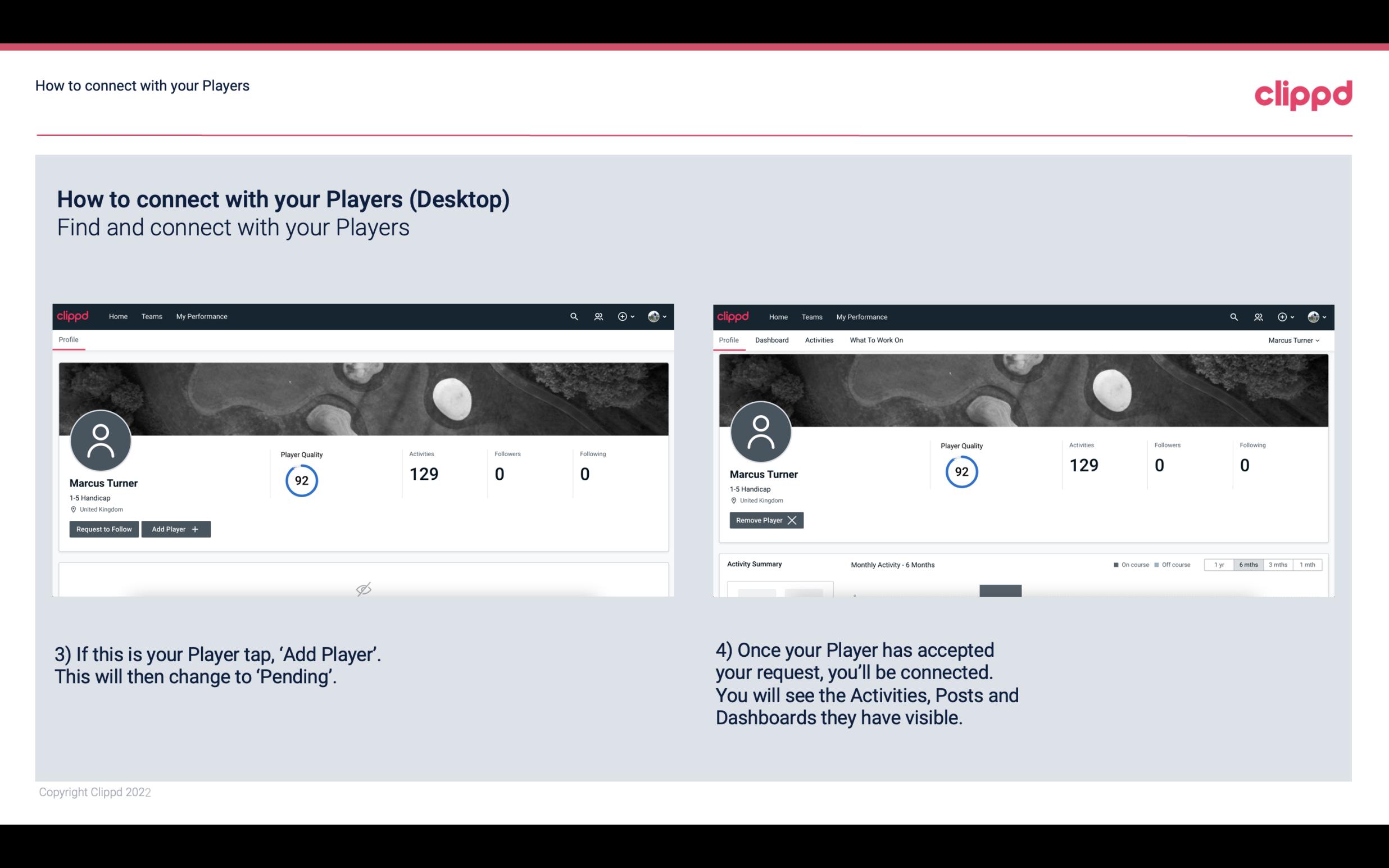
Task: Toggle the 6 months activity view
Action: pyautogui.click(x=1248, y=564)
